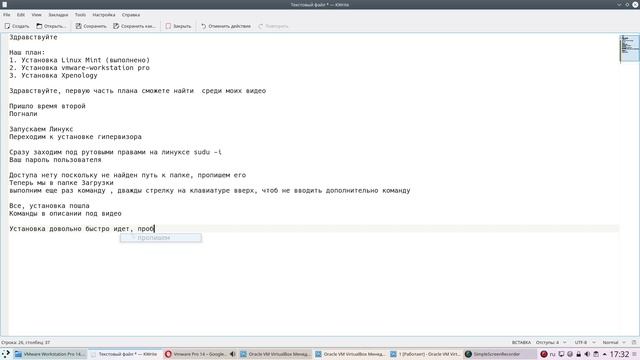The height and width of the screenshot is (360, 640).
Task: Open the Edit menu
Action: (21, 15)
